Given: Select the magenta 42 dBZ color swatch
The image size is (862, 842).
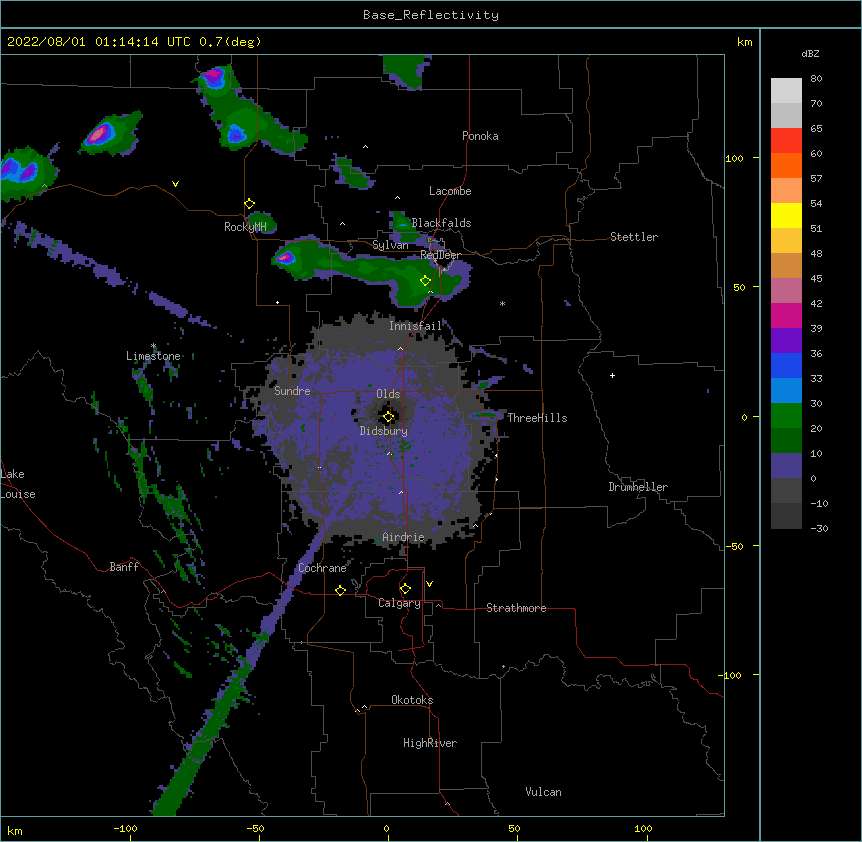Looking at the screenshot, I should pos(786,315).
